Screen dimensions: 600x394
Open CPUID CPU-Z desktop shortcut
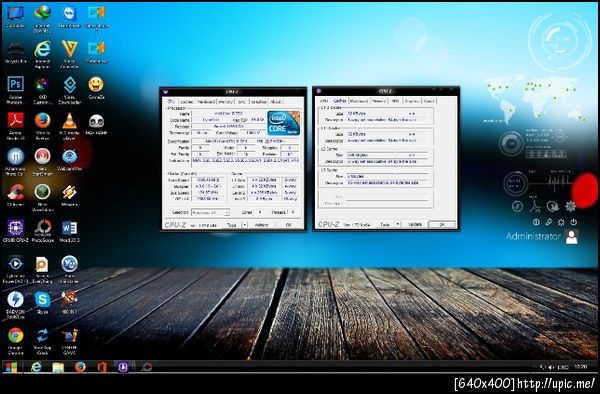pyautogui.click(x=15, y=231)
